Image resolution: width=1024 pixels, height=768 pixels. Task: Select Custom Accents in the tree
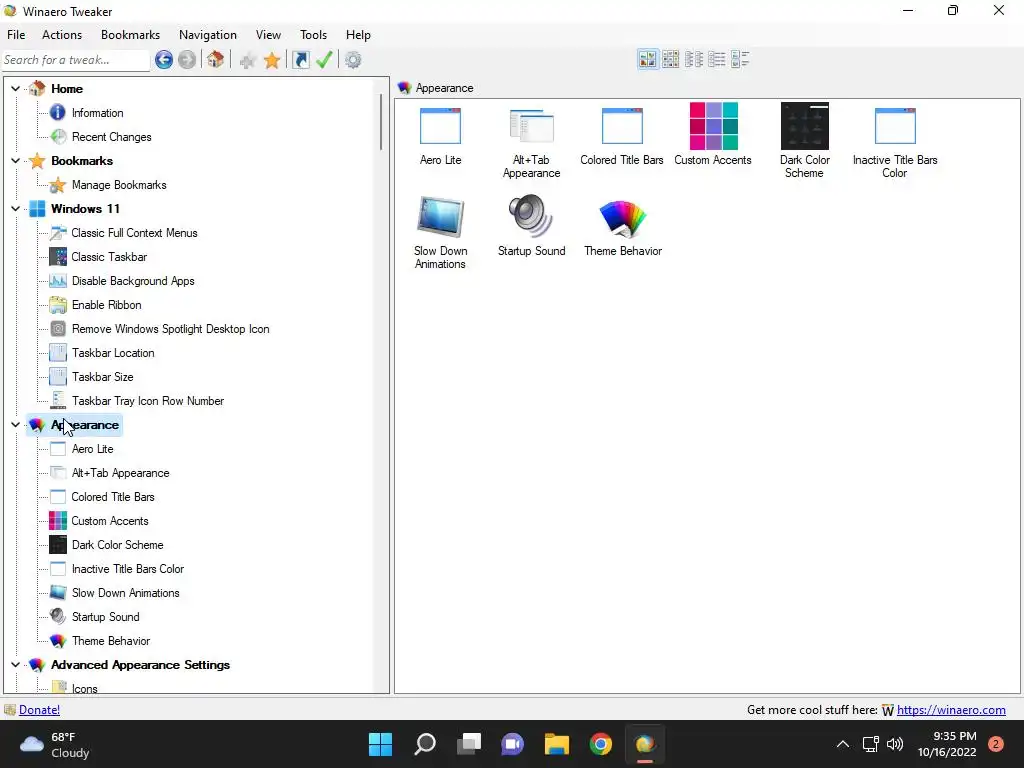(x=110, y=521)
